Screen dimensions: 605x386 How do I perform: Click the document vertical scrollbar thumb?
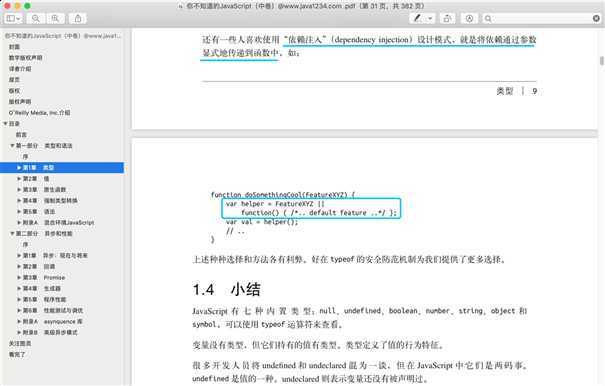[x=602, y=61]
